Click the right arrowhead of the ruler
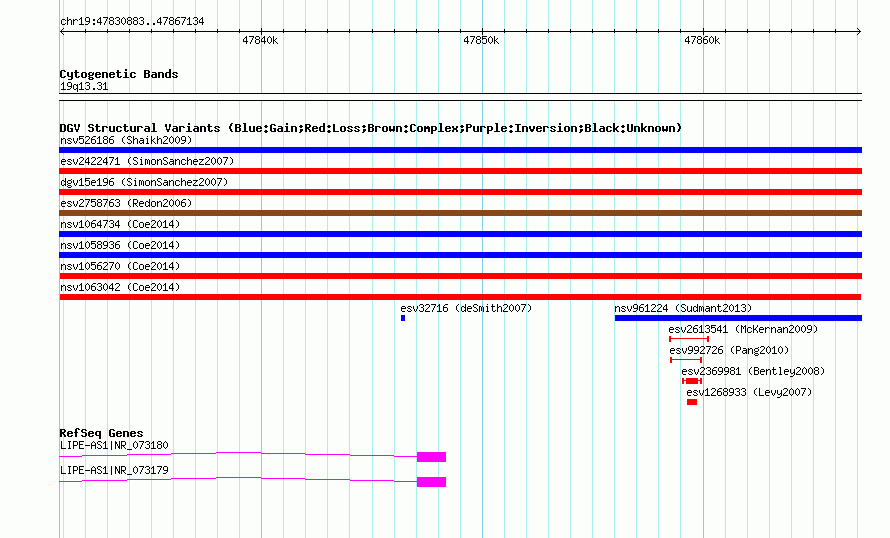Screen dimensions: 890x538 (x=859, y=32)
